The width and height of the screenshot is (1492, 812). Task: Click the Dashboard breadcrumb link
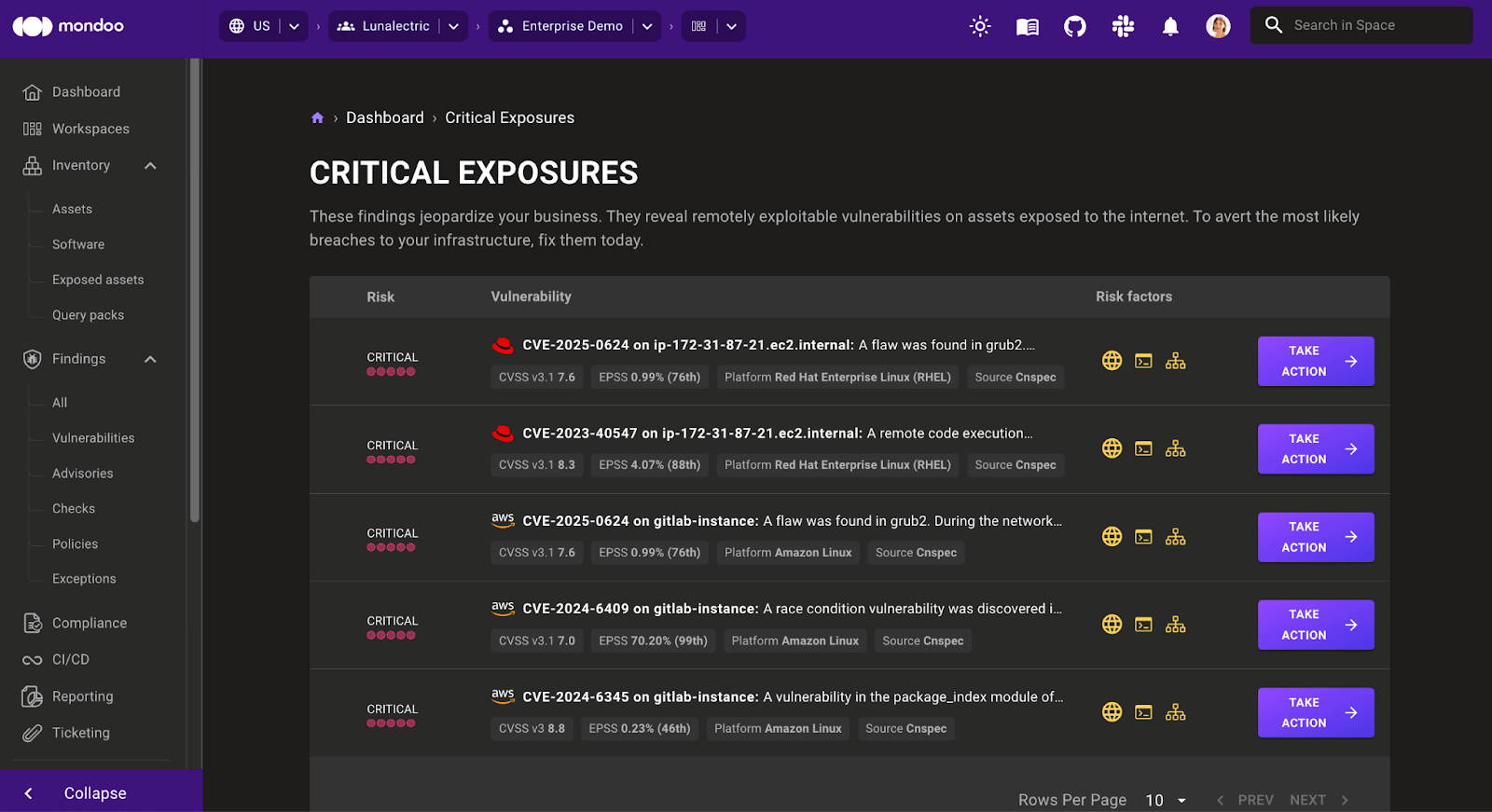(384, 117)
